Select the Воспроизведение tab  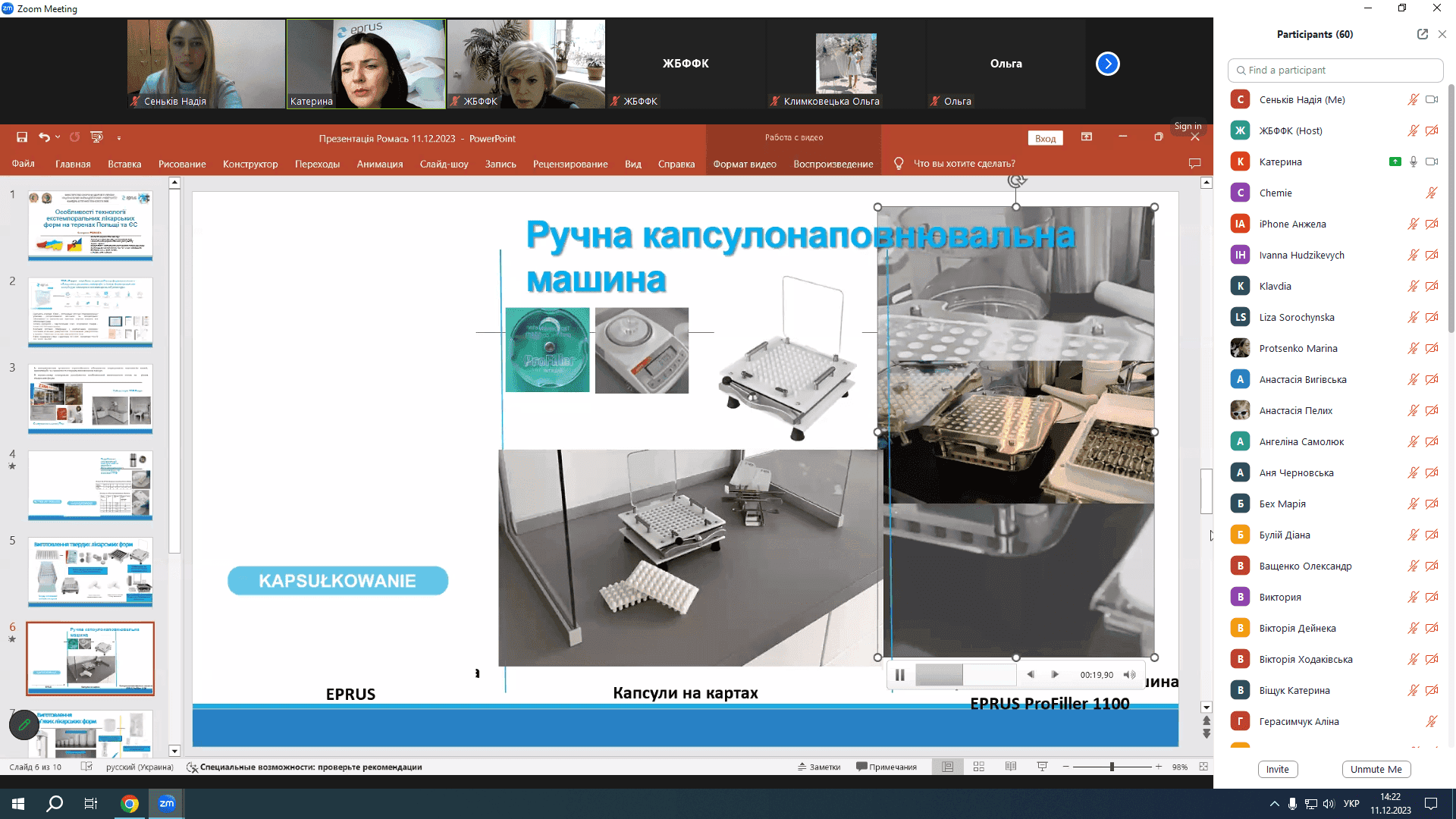[x=833, y=164]
